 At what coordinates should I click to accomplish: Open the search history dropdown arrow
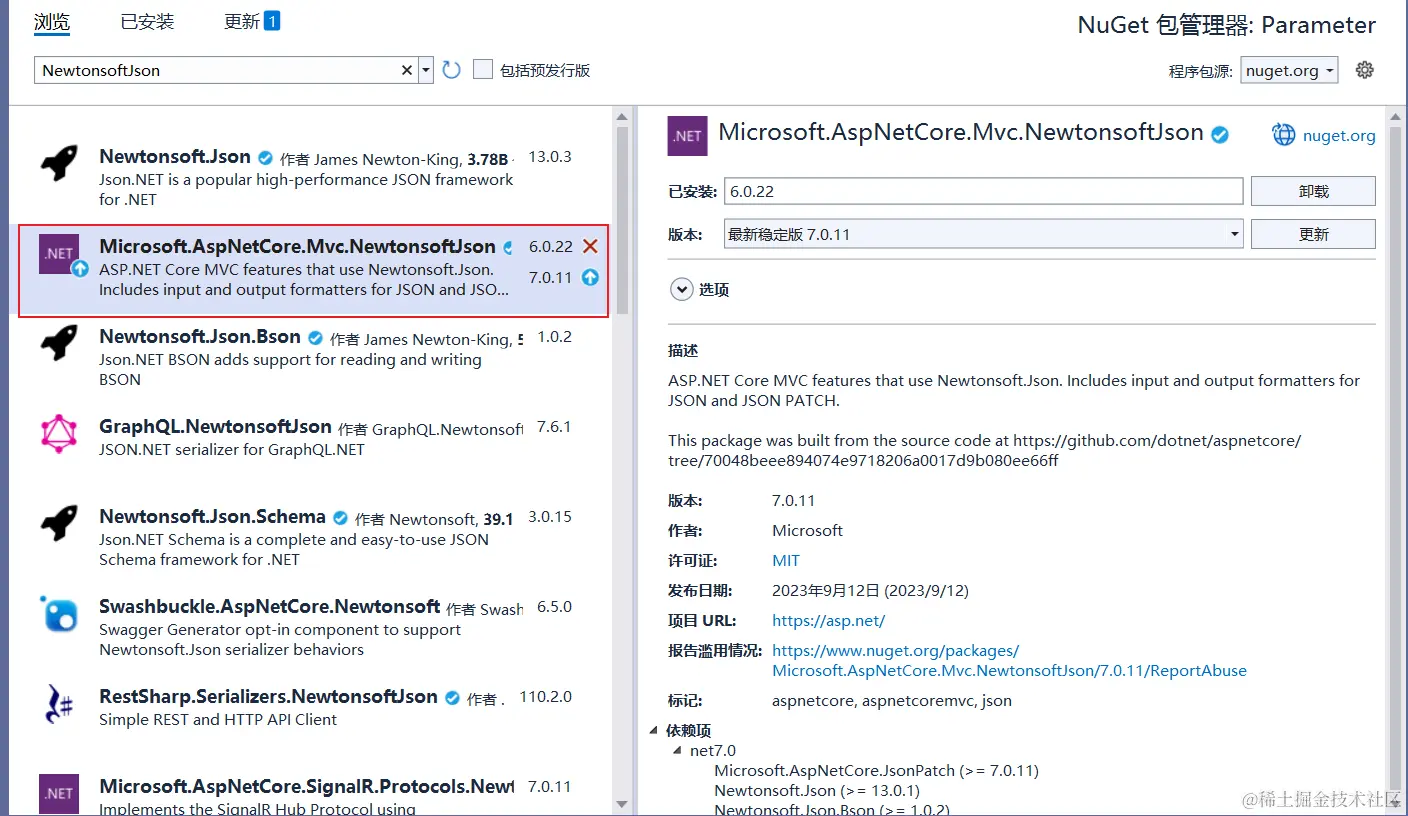(x=426, y=70)
